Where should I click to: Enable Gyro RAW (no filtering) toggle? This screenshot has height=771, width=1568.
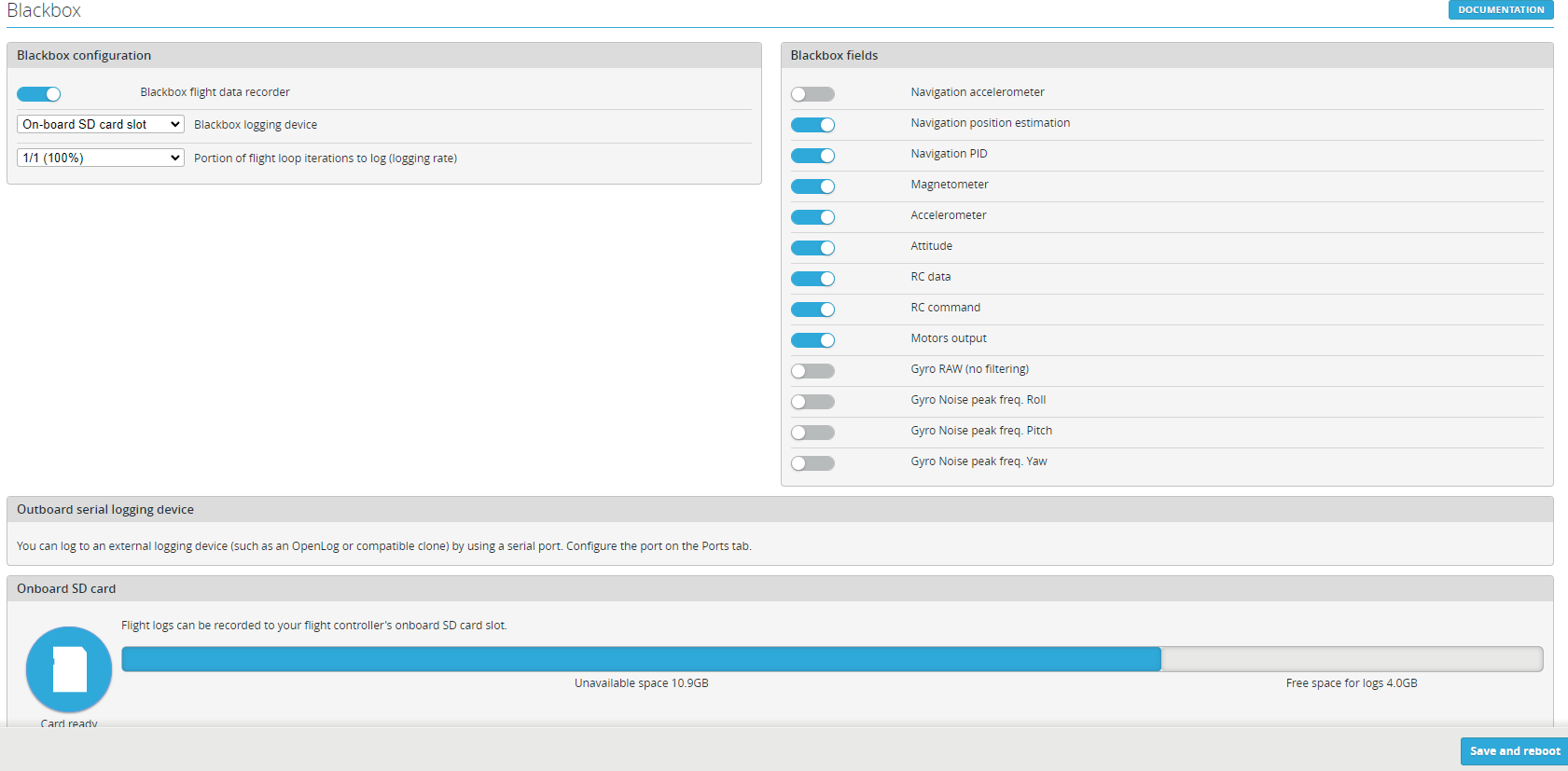click(x=812, y=371)
